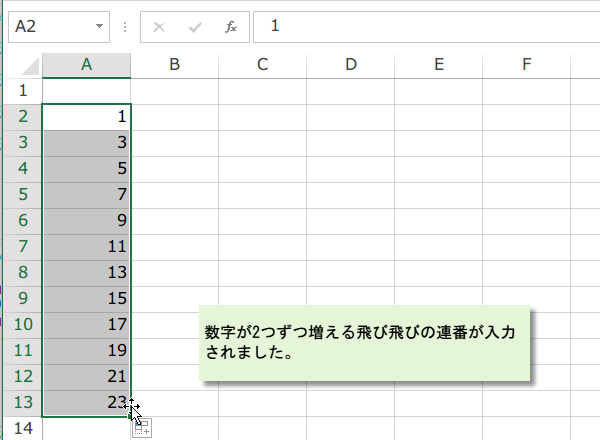Image resolution: width=600 pixels, height=440 pixels.
Task: Click empty cell C1
Action: point(262,90)
